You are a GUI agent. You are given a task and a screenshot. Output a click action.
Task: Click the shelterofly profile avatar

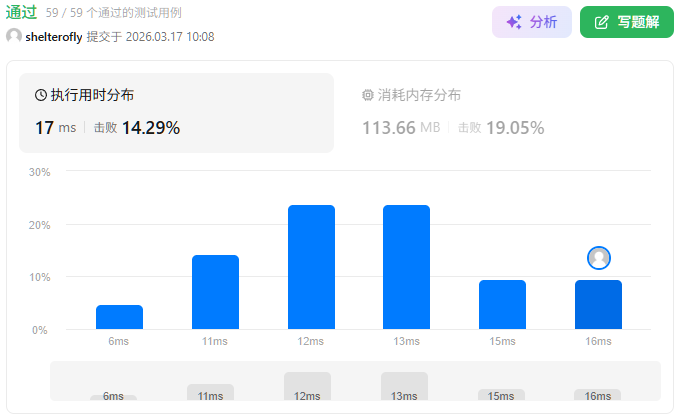click(14, 37)
